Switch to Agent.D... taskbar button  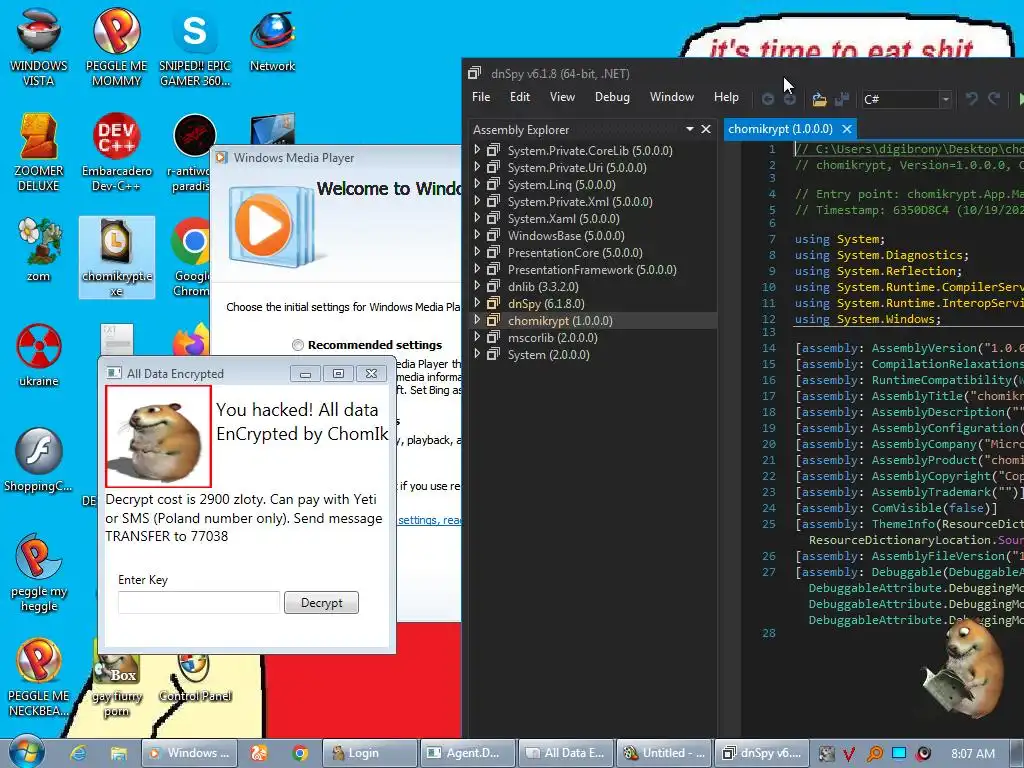click(468, 753)
